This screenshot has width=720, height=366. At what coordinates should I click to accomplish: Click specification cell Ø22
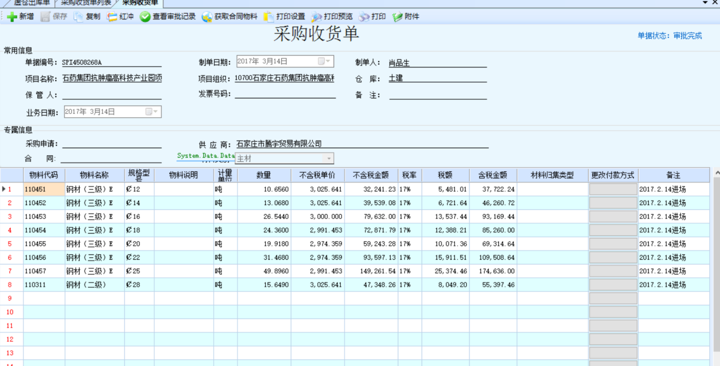pyautogui.click(x=139, y=258)
